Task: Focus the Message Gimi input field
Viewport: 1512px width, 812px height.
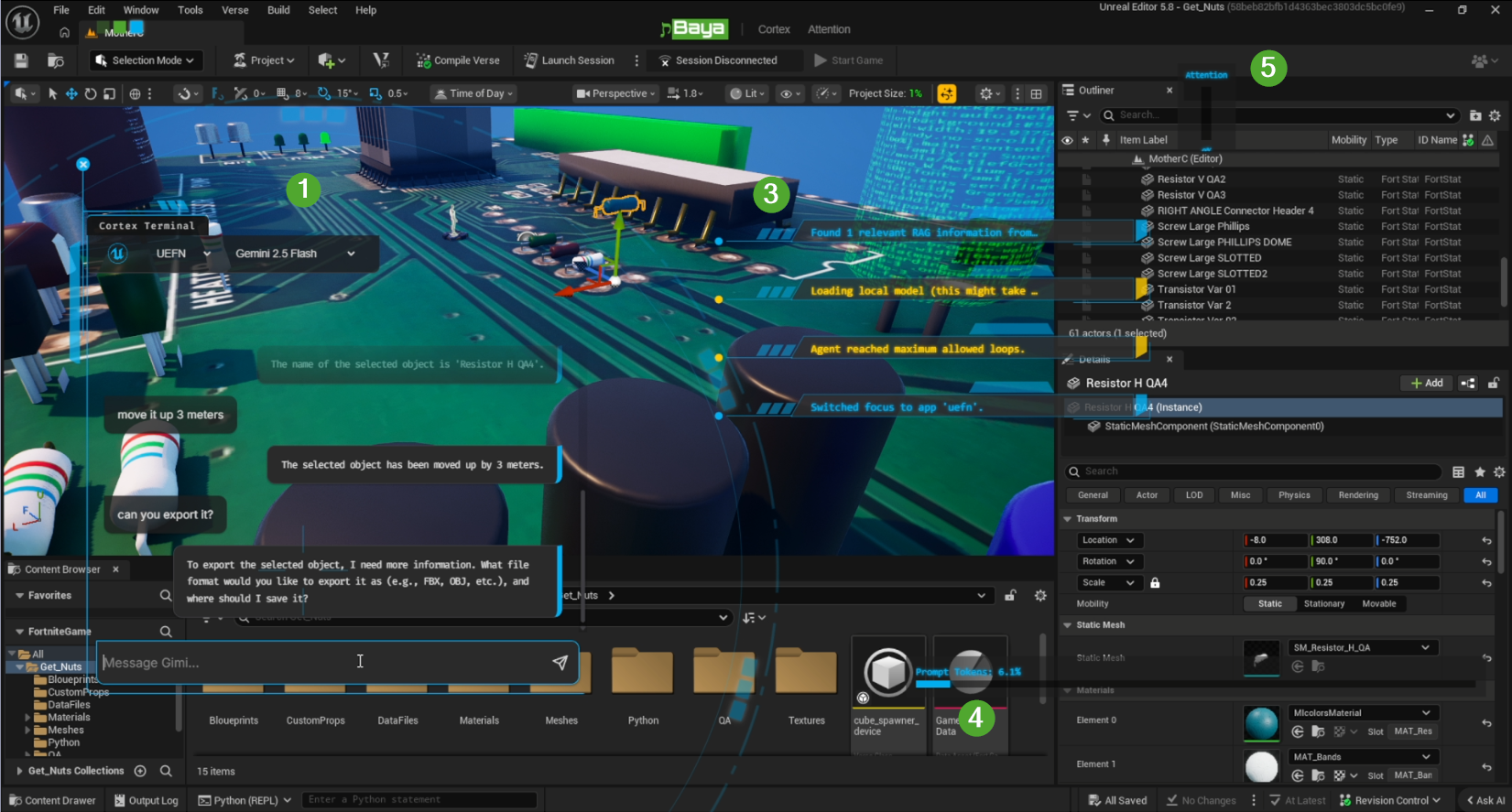Action: (322, 663)
